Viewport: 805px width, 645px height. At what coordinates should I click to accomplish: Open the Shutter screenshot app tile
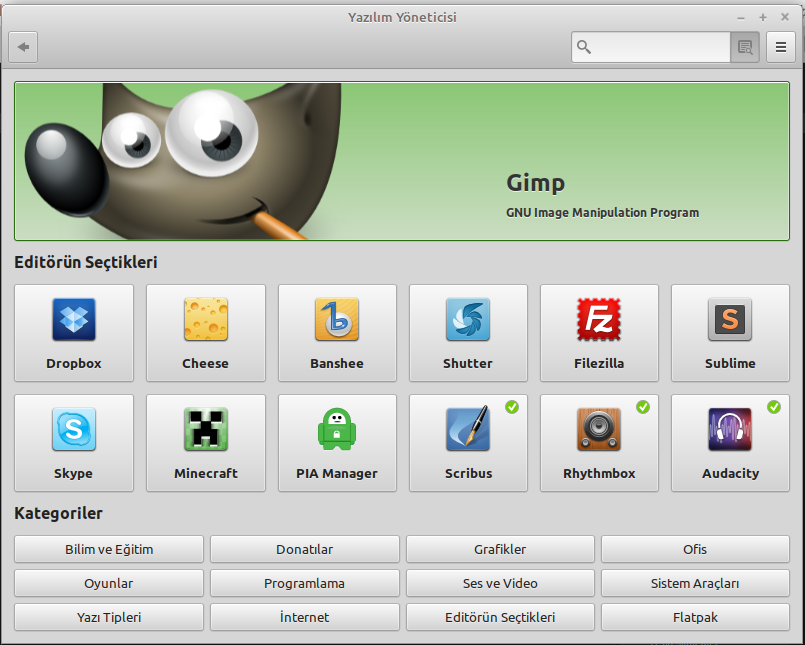(468, 333)
